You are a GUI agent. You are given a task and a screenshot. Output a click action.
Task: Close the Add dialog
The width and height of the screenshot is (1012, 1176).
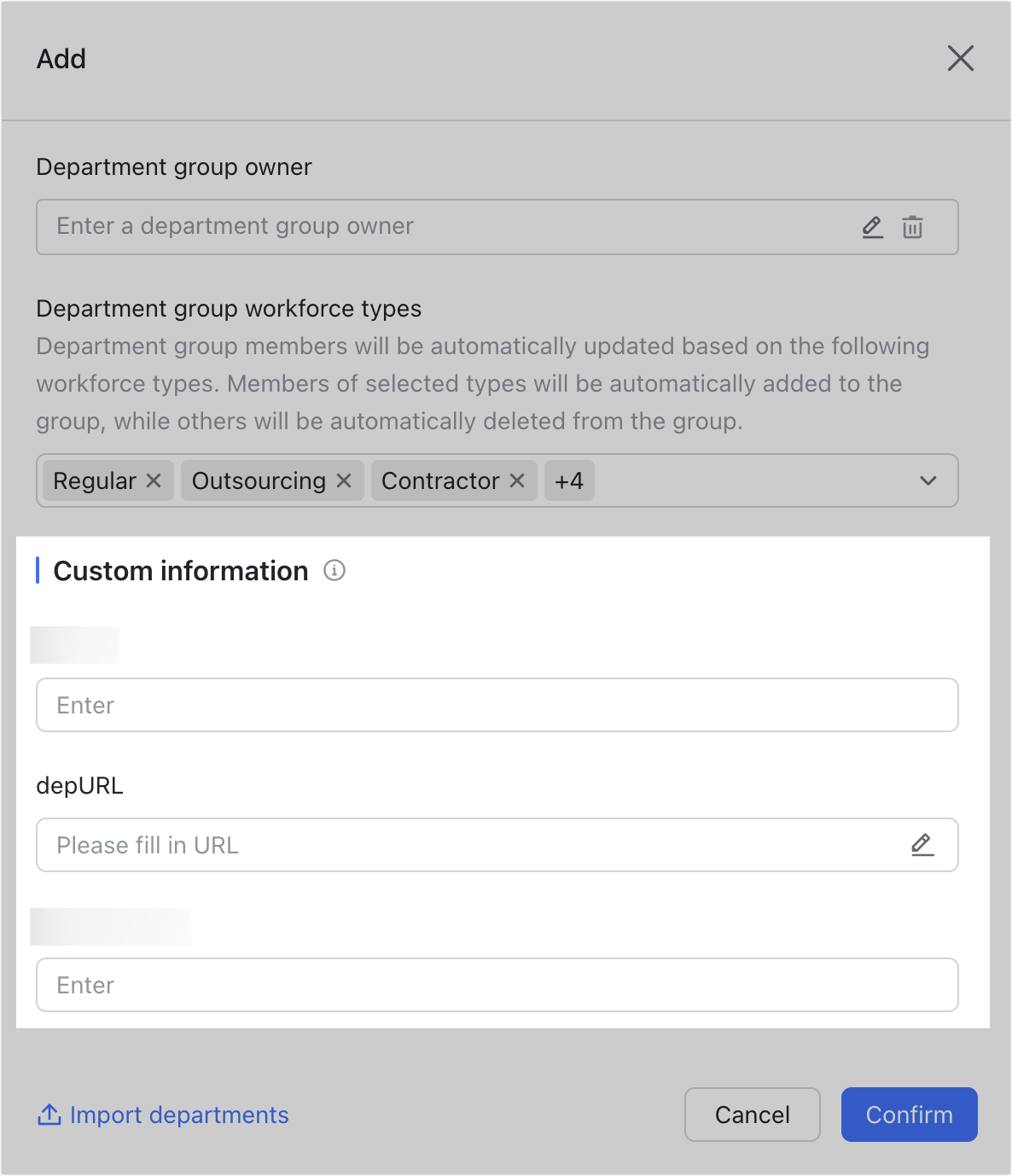961,58
